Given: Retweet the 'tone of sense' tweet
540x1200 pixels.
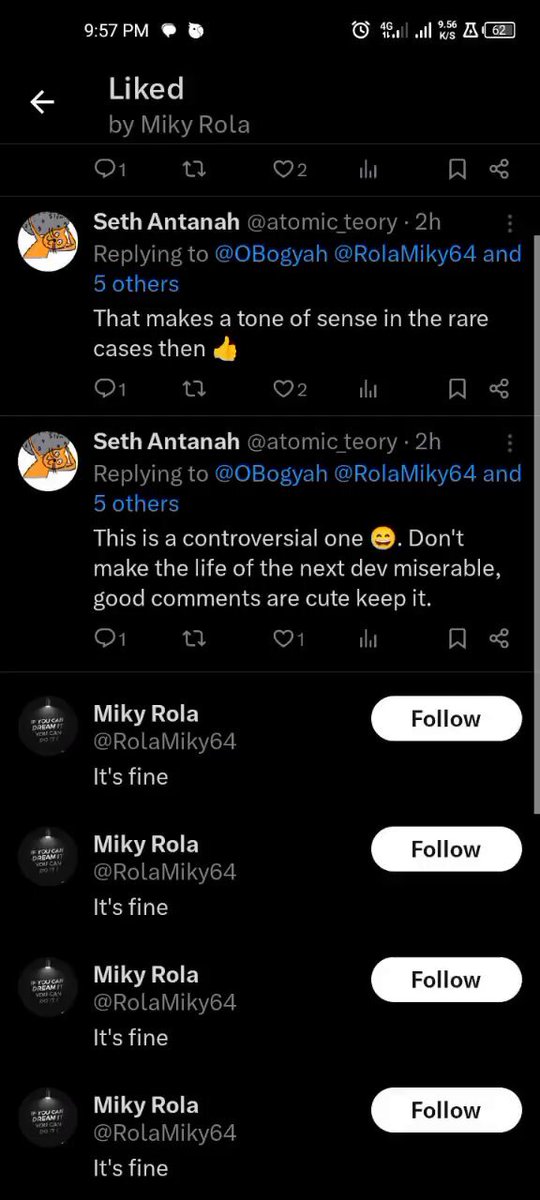Looking at the screenshot, I should click(192, 388).
